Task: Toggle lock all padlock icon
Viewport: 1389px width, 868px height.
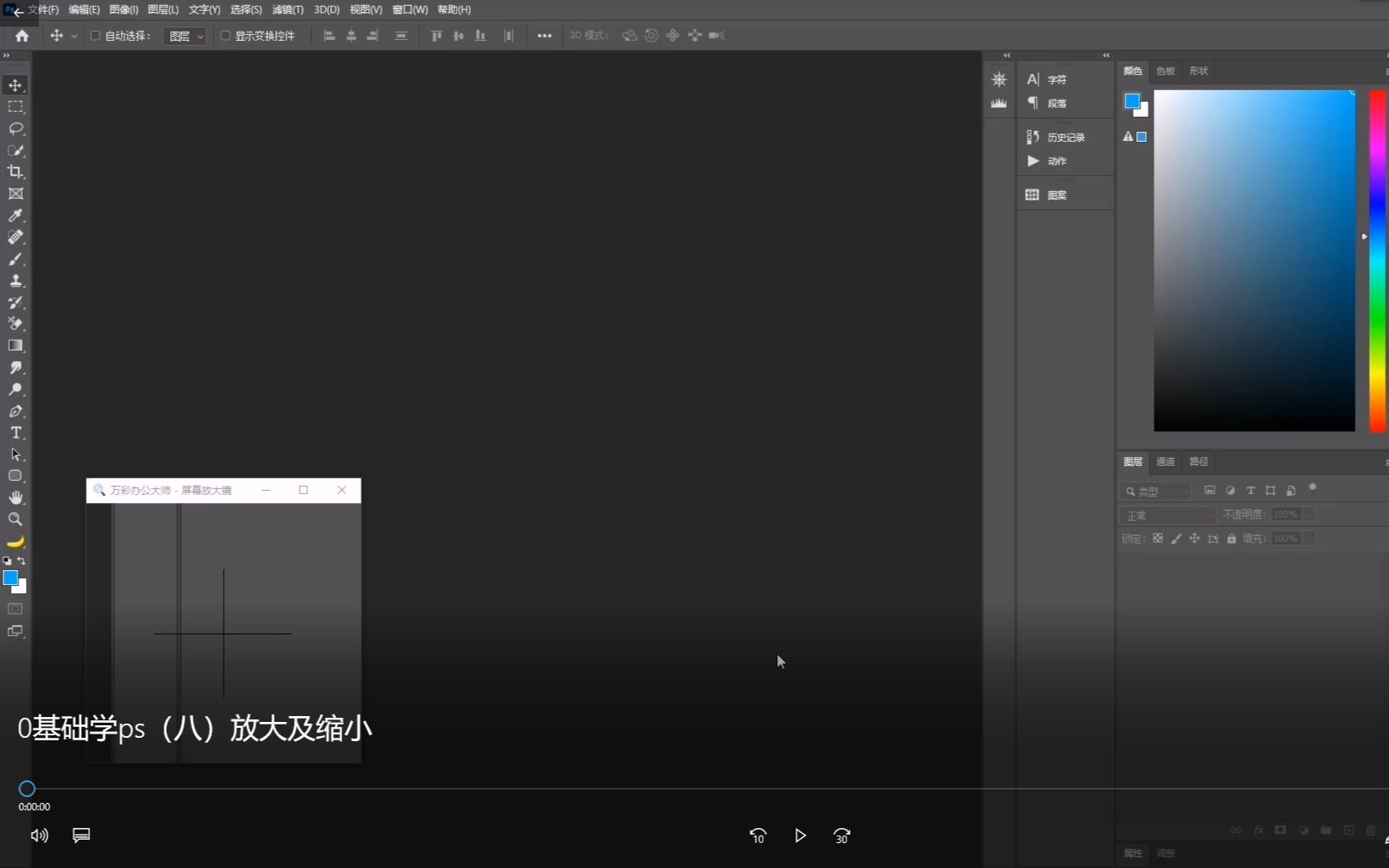Action: [x=1231, y=538]
